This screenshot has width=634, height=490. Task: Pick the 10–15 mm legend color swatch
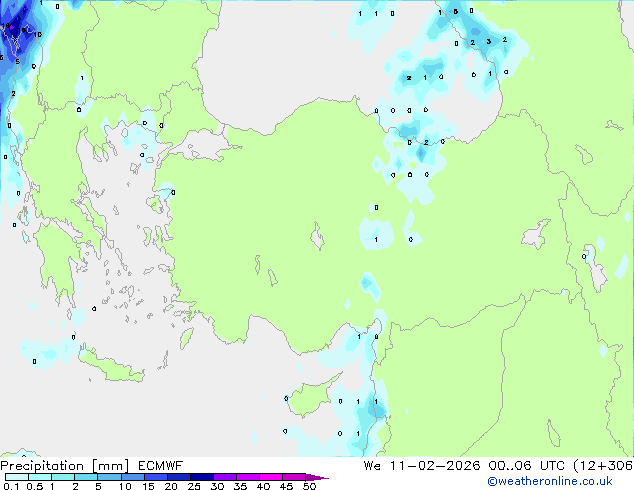[x=132, y=477]
